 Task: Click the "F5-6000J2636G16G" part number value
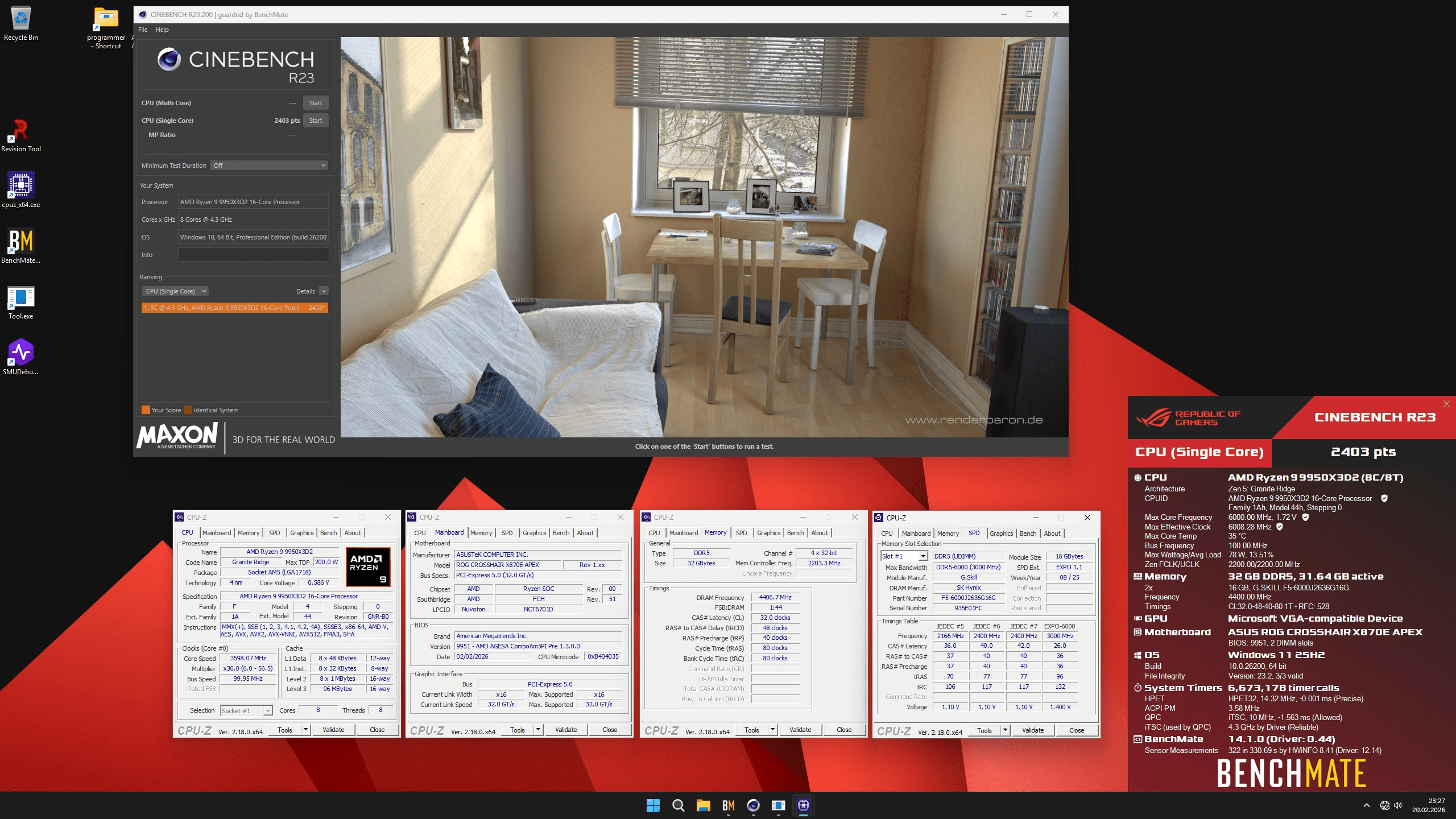(969, 598)
